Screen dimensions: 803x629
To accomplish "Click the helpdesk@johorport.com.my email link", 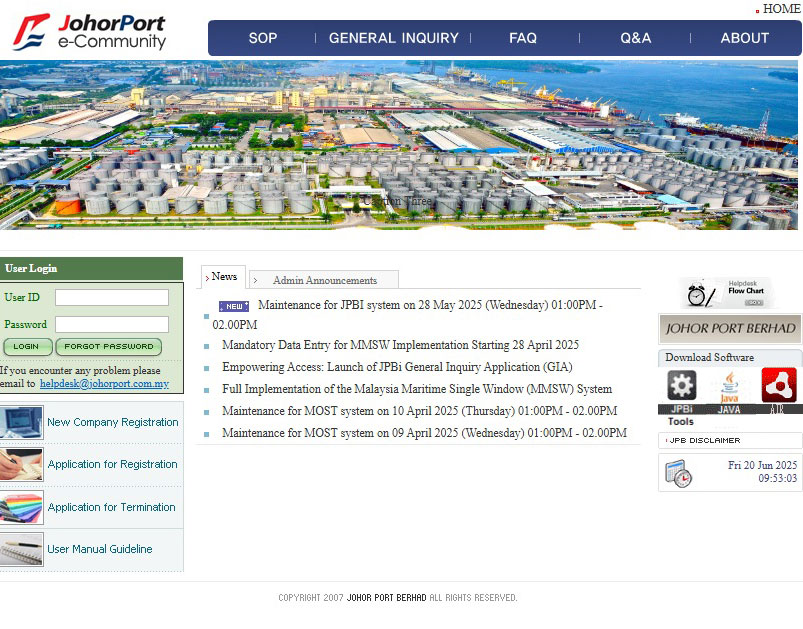I will tap(104, 384).
